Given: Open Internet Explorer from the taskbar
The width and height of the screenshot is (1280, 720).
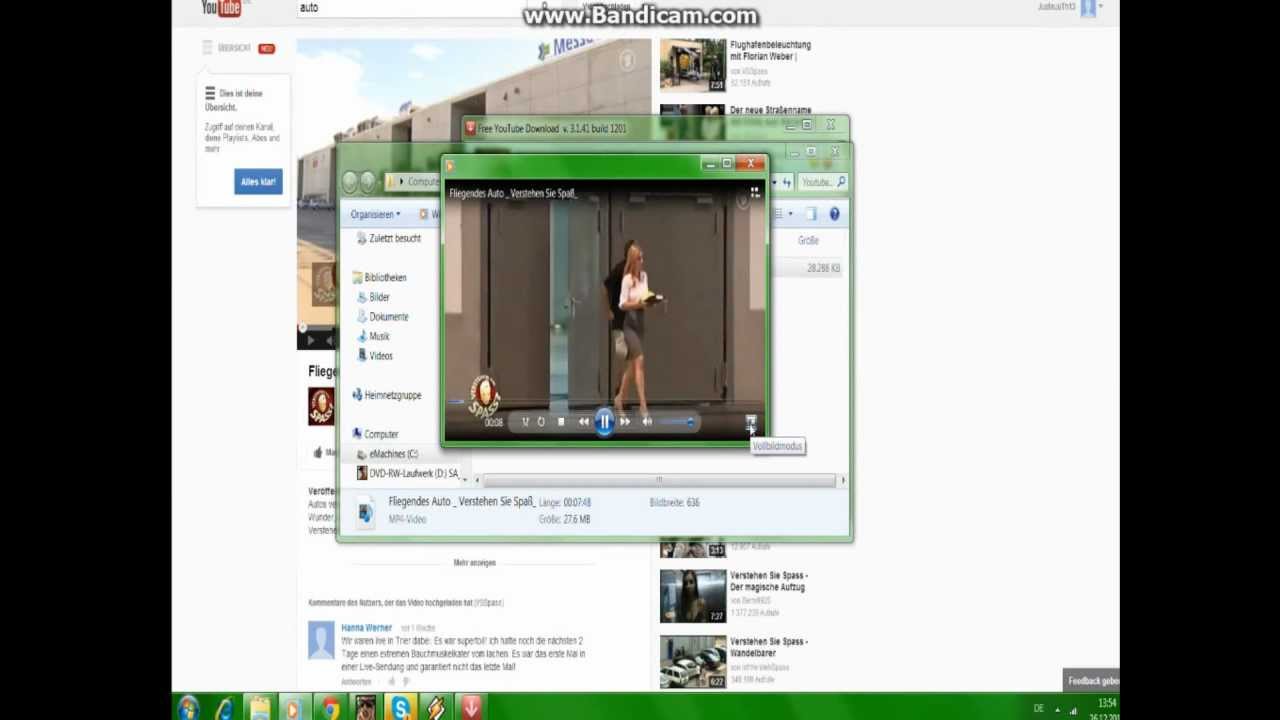Looking at the screenshot, I should pos(224,708).
